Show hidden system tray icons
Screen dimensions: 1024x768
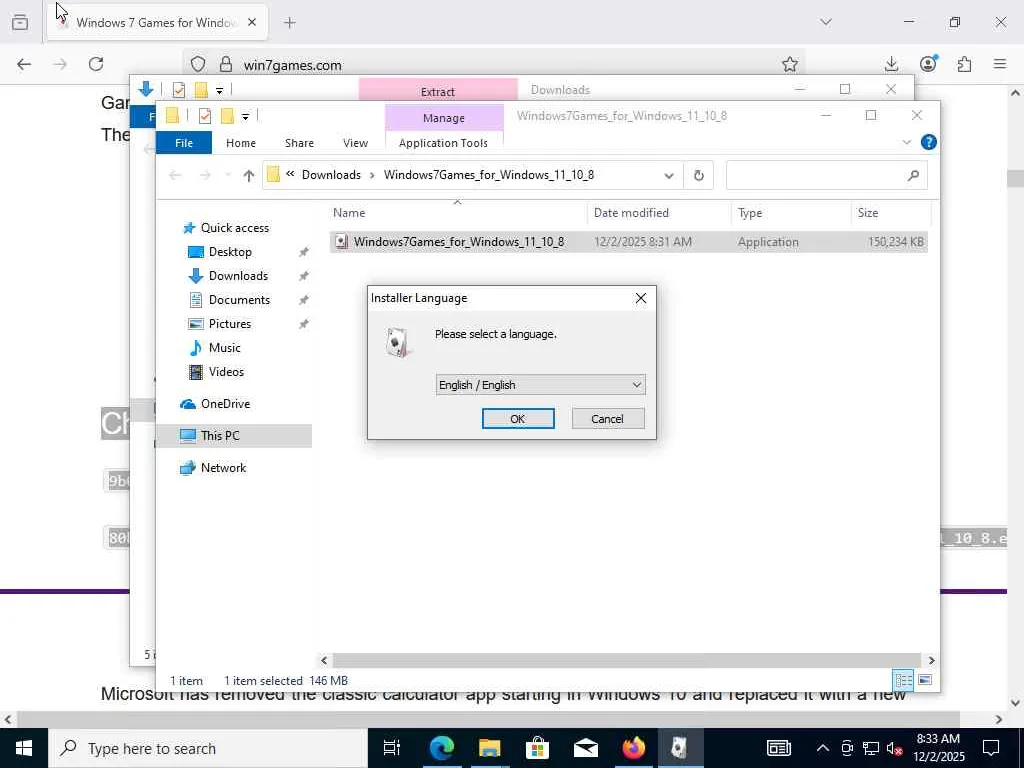coord(823,748)
